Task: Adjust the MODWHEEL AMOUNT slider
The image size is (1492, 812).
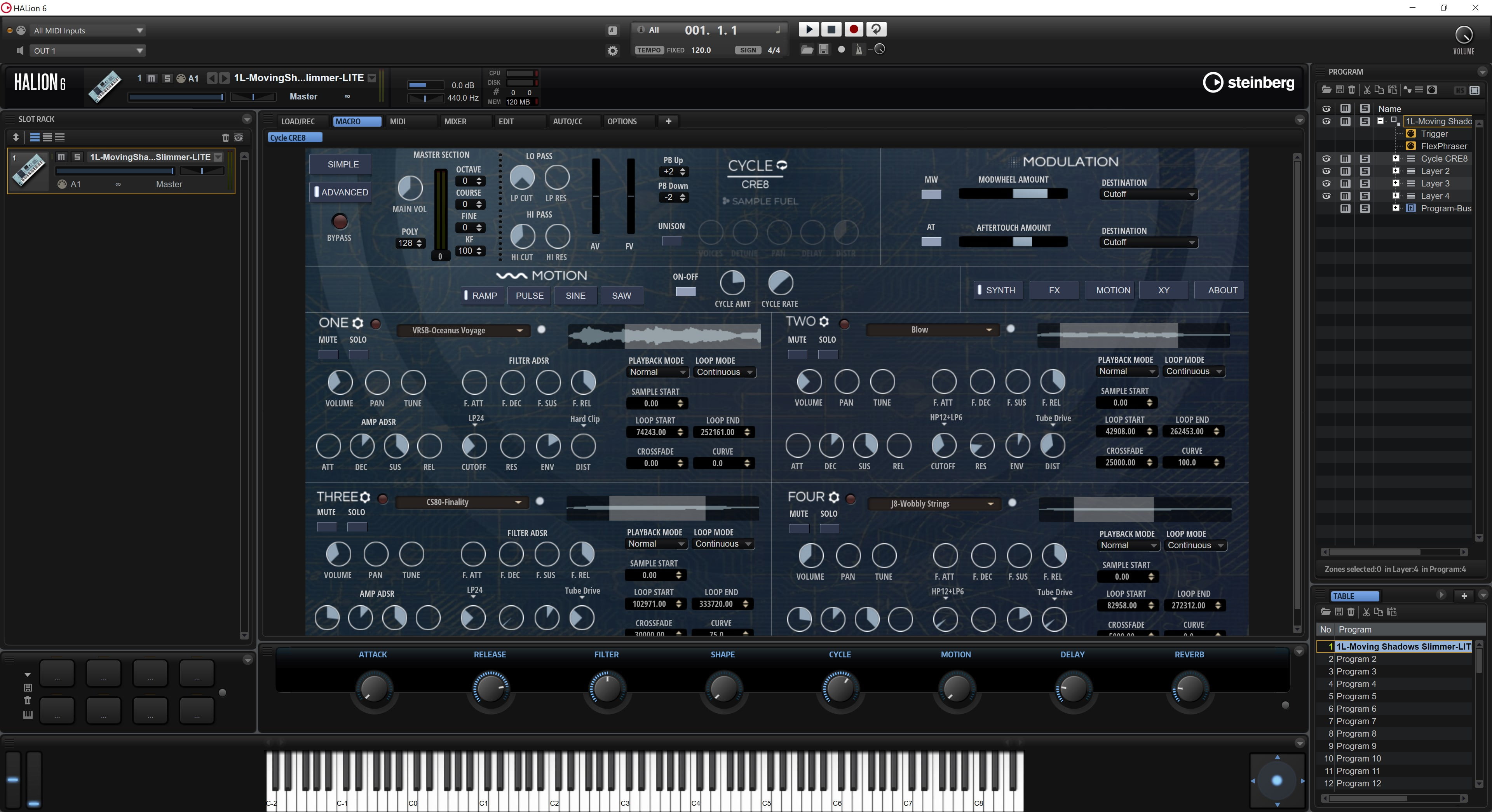Action: [1013, 194]
